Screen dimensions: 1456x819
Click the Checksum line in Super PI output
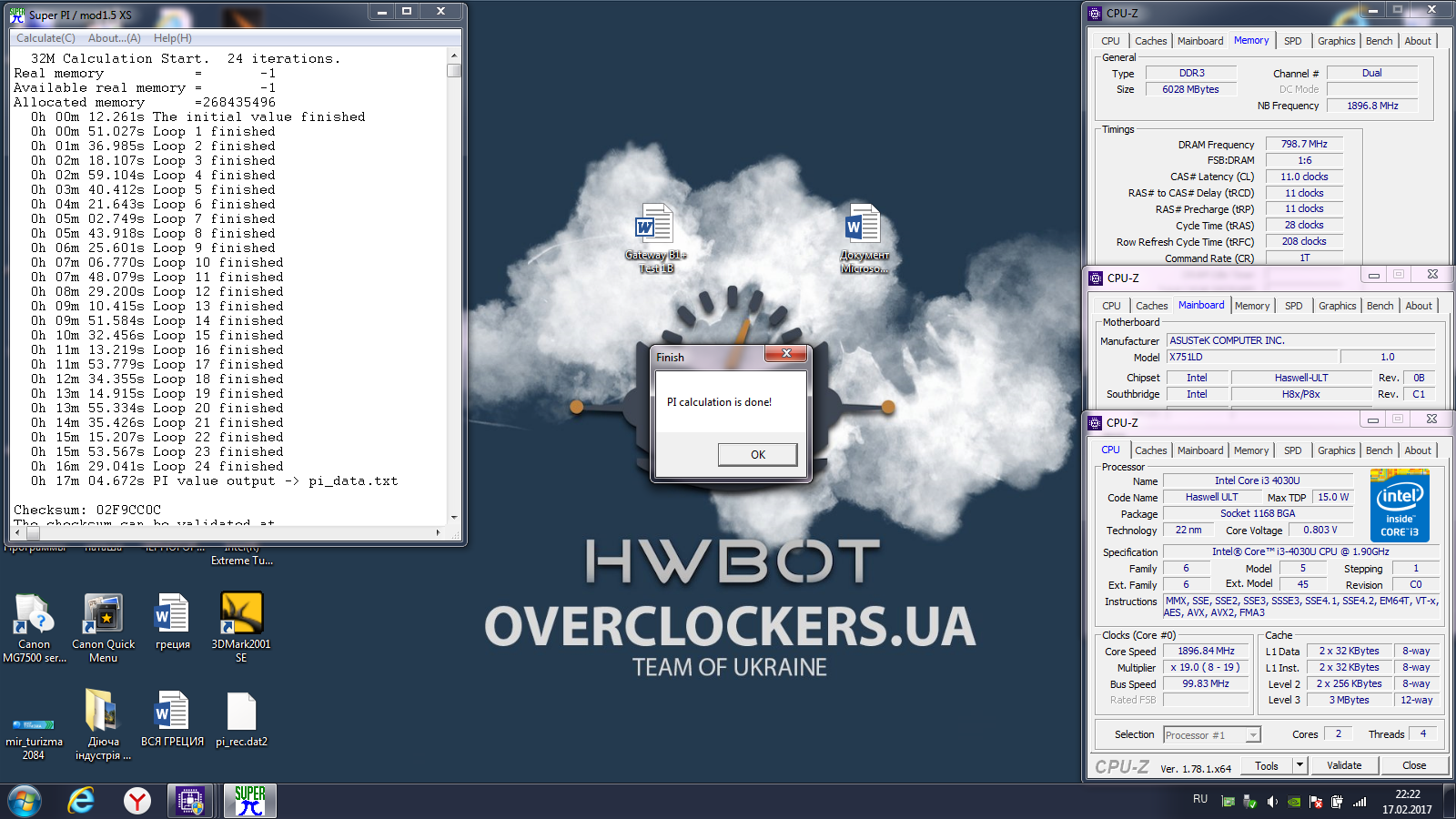tap(87, 510)
